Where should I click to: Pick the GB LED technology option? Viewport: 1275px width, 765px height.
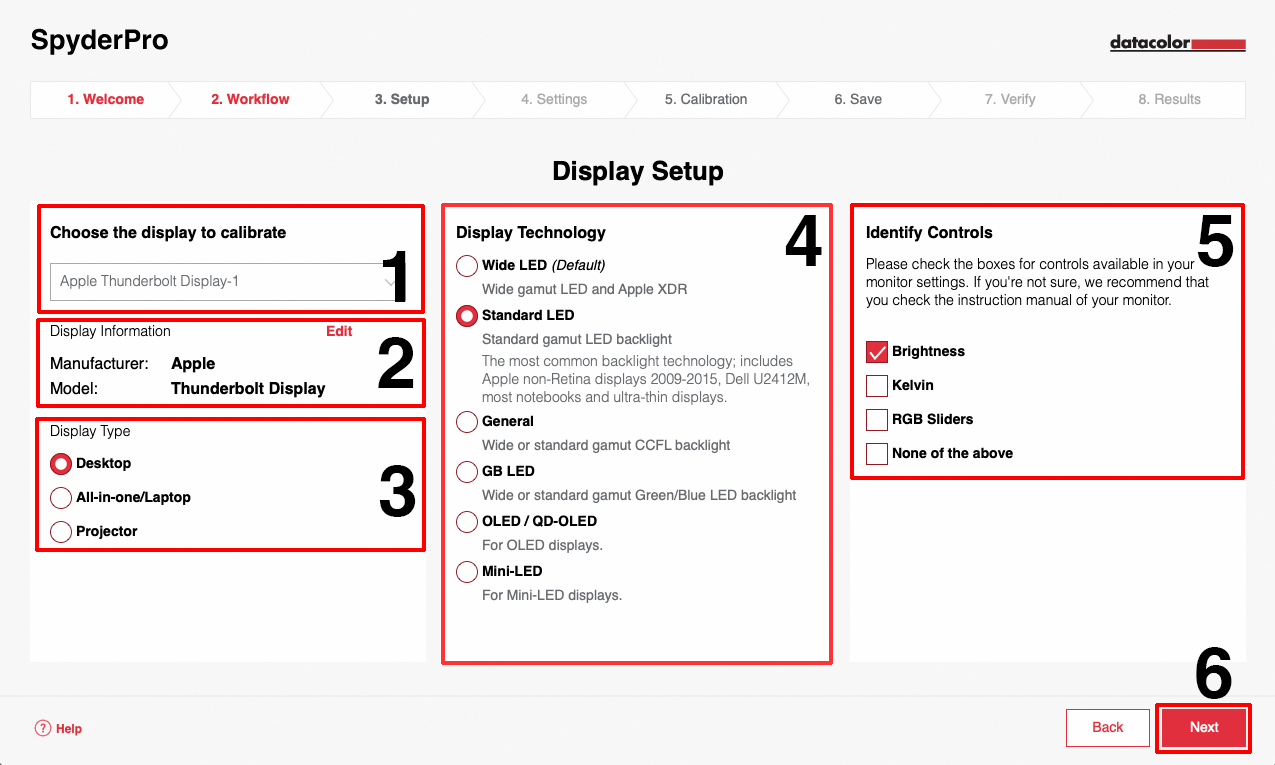point(467,472)
